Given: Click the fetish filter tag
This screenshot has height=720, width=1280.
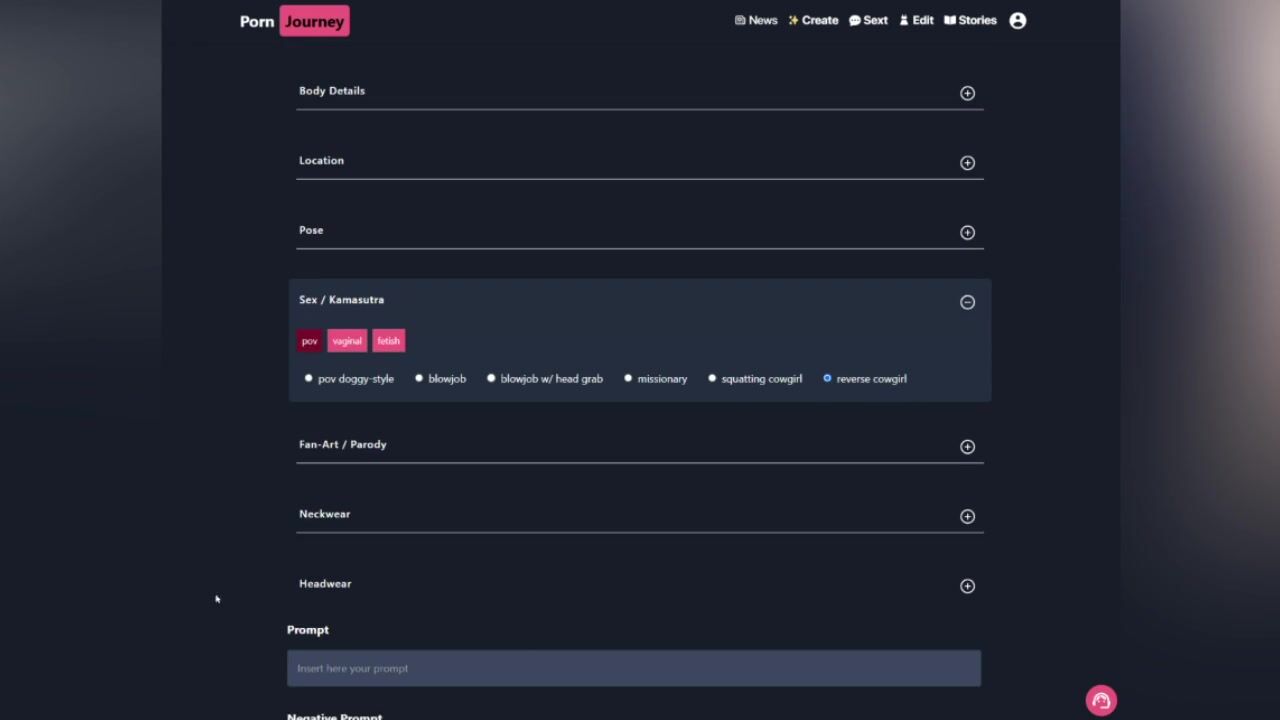Looking at the screenshot, I should (x=388, y=341).
